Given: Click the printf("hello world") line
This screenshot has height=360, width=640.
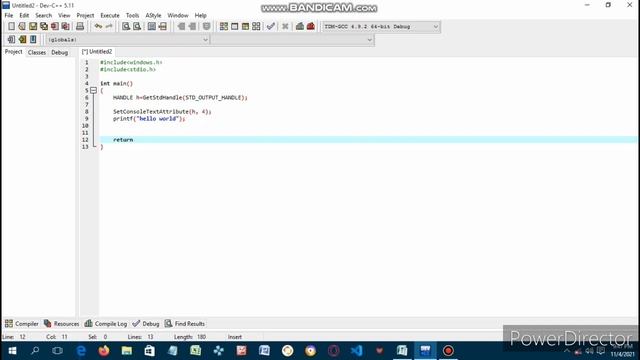Looking at the screenshot, I should pos(149,118).
